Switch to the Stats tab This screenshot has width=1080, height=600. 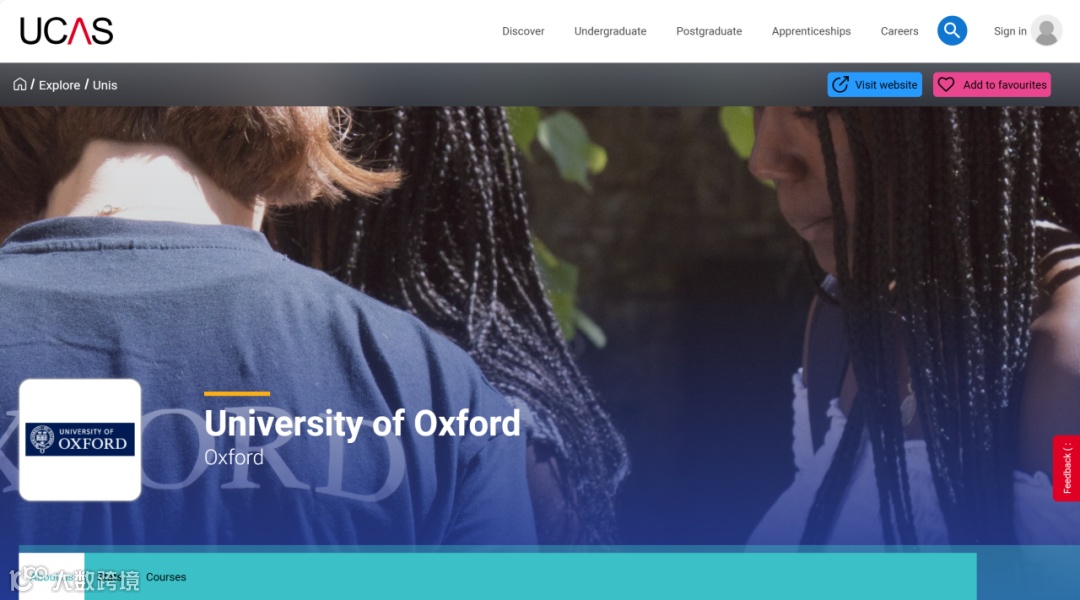[x=110, y=577]
